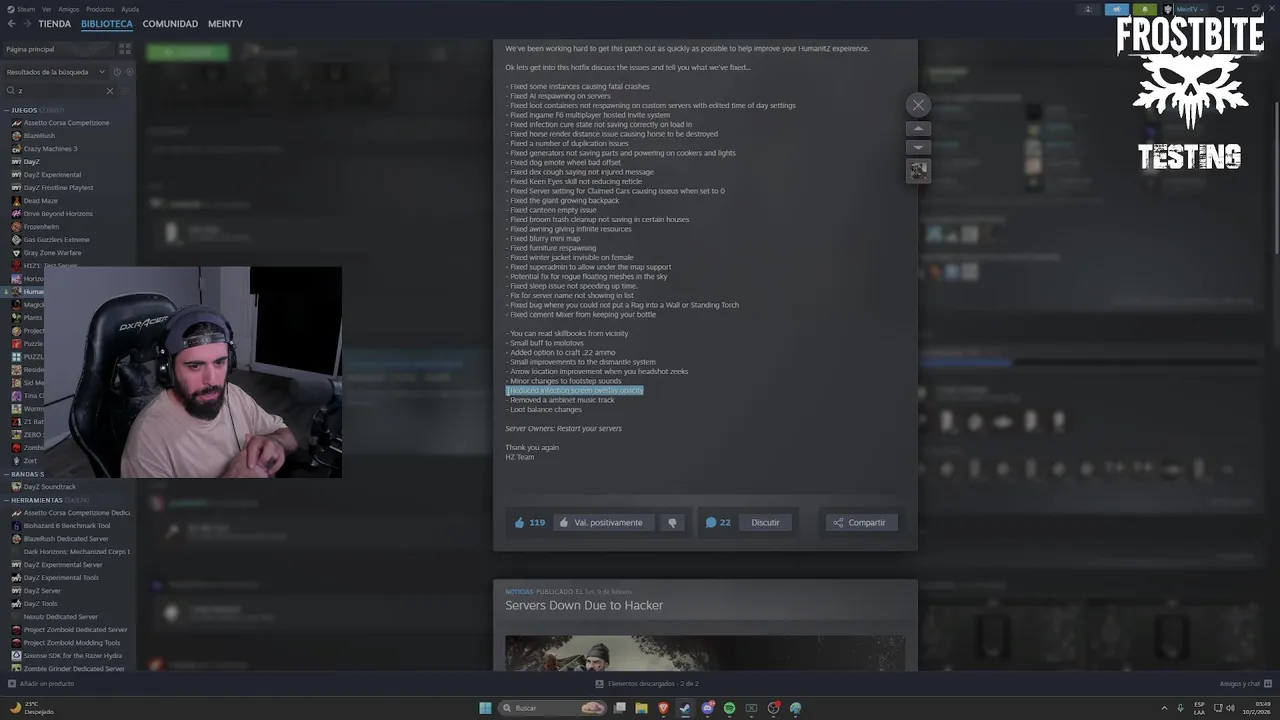This screenshot has width=1280, height=720.
Task: Open the Productos menu
Action: coord(100,9)
